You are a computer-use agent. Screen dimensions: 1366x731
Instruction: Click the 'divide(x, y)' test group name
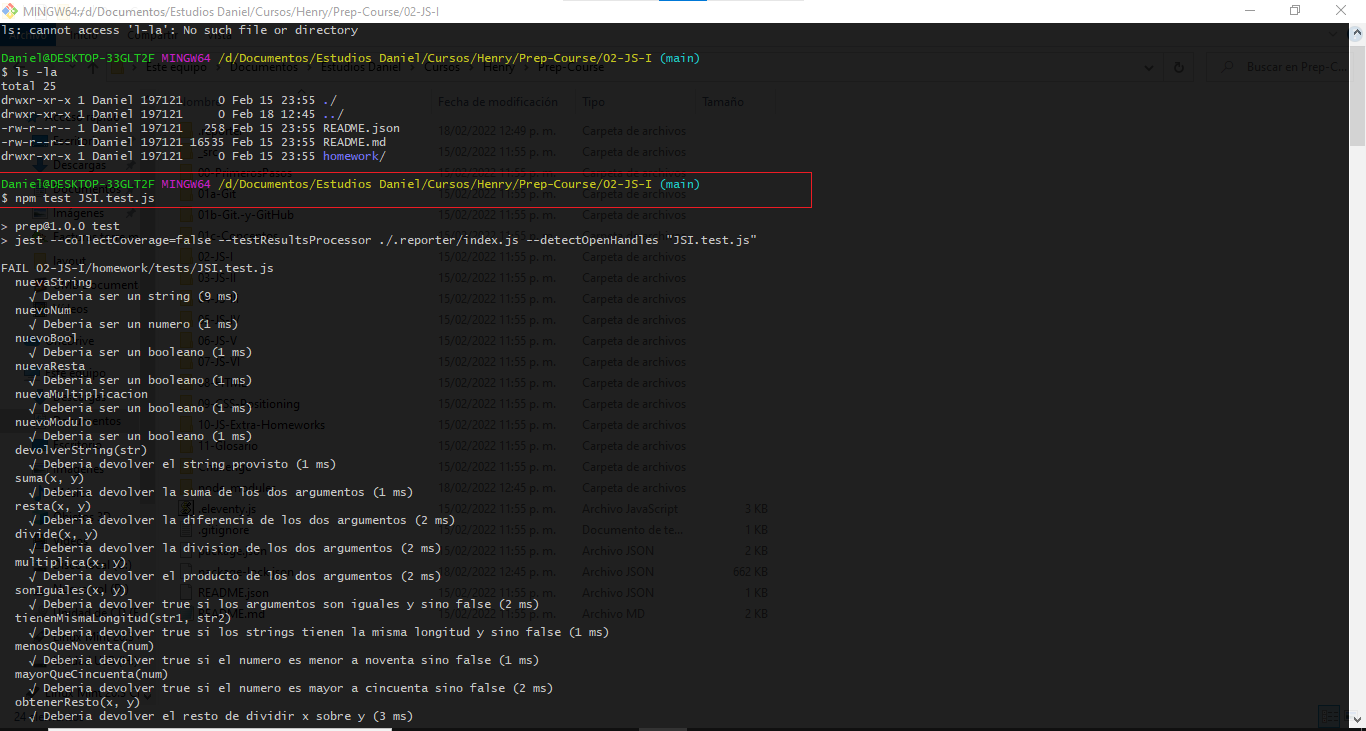pyautogui.click(x=57, y=534)
